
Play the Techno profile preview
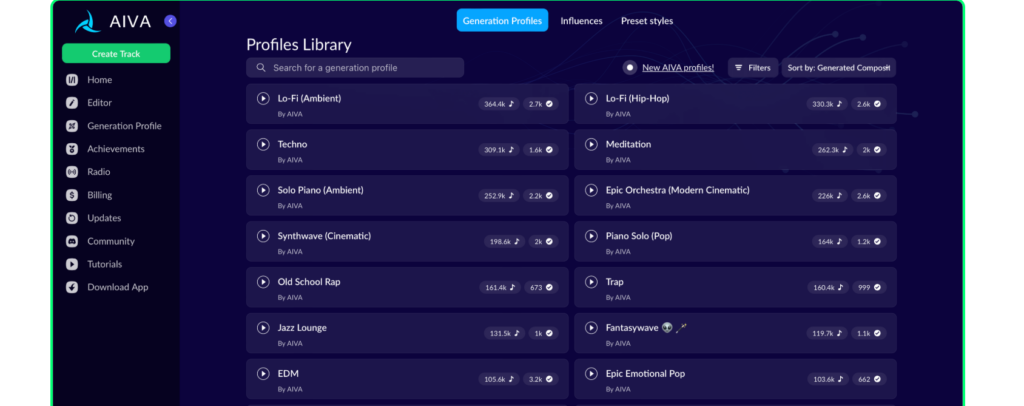pos(263,144)
